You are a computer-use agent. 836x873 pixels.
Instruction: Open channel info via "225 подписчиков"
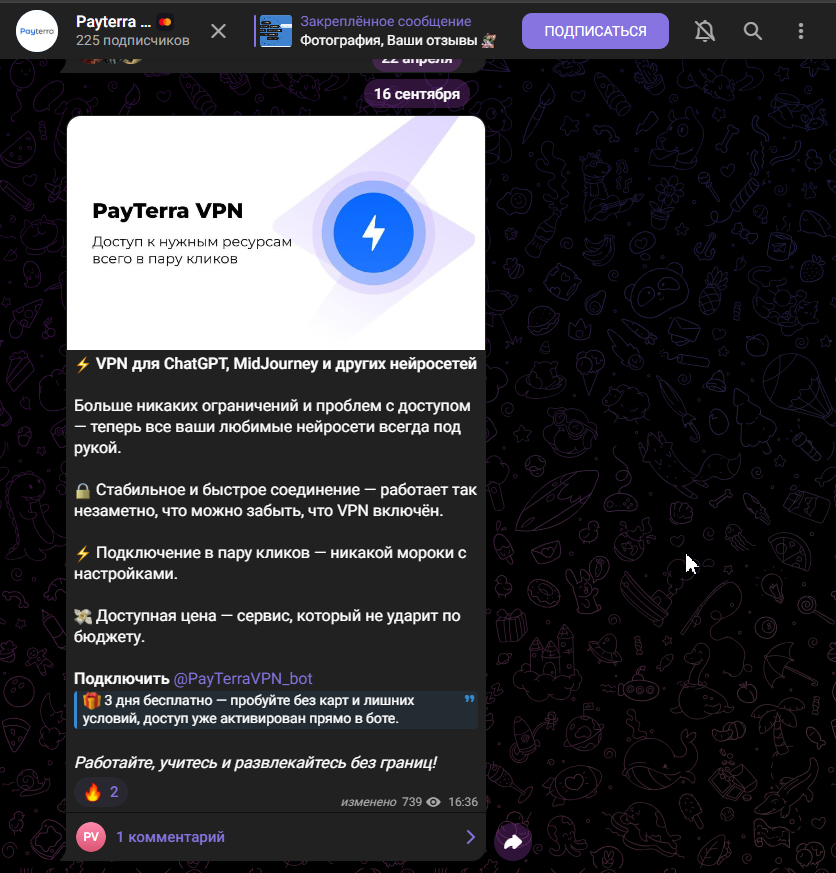tap(132, 41)
